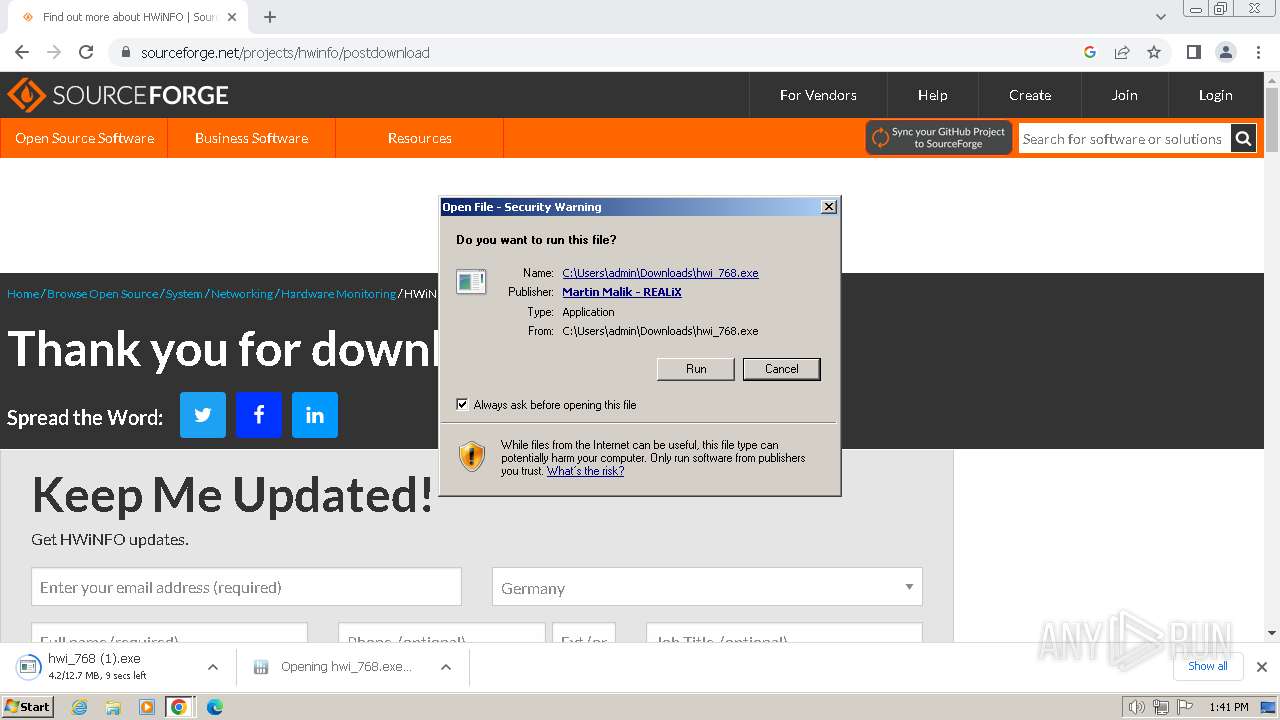The image size is (1280, 720).
Task: View the site padlock information
Action: pyautogui.click(x=125, y=52)
